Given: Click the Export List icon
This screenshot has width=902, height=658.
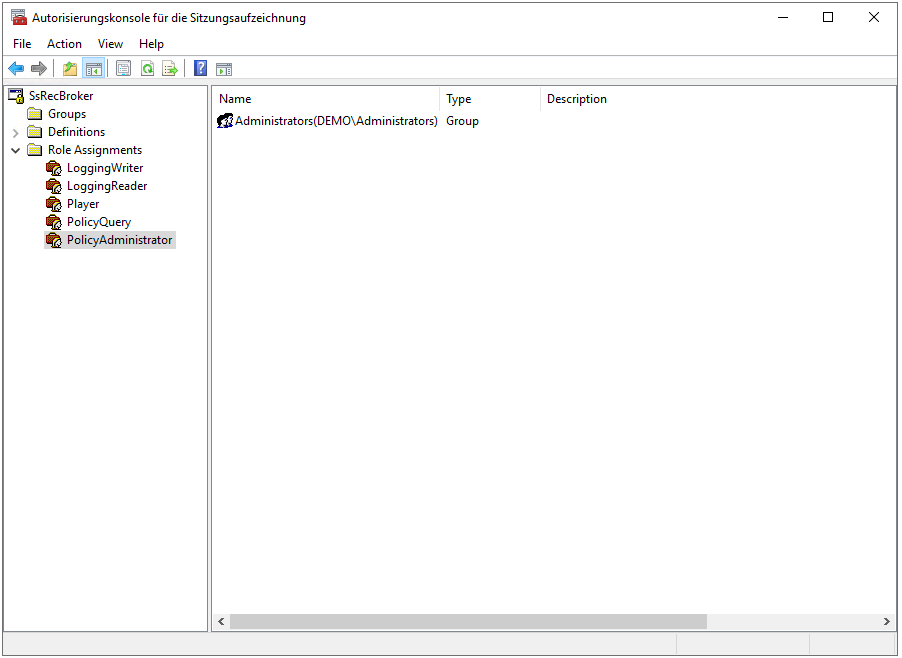Looking at the screenshot, I should 170,68.
